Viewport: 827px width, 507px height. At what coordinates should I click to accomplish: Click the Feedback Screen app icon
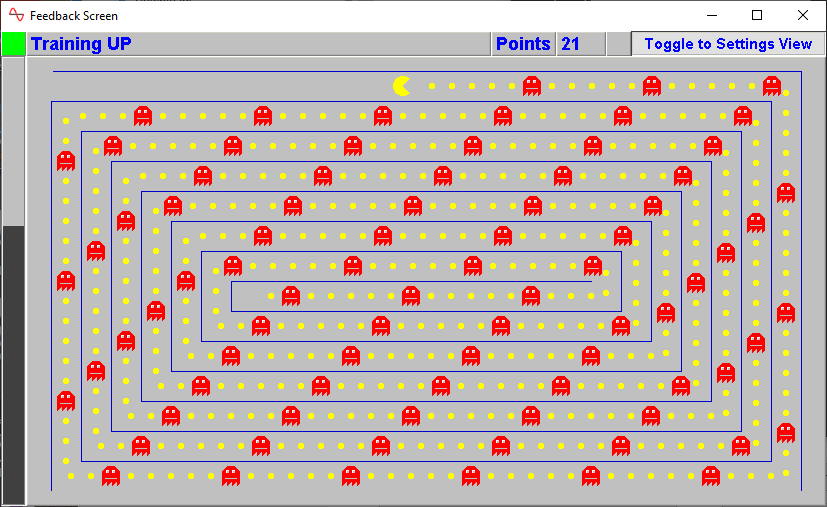16,15
